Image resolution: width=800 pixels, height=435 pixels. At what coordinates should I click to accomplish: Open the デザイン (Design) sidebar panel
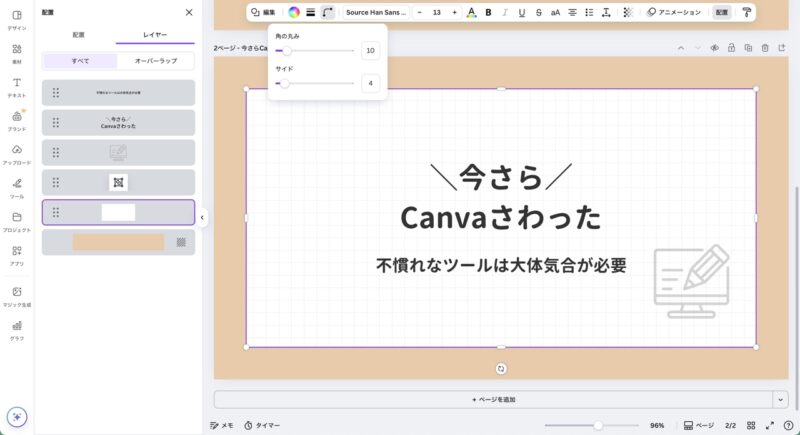(17, 20)
